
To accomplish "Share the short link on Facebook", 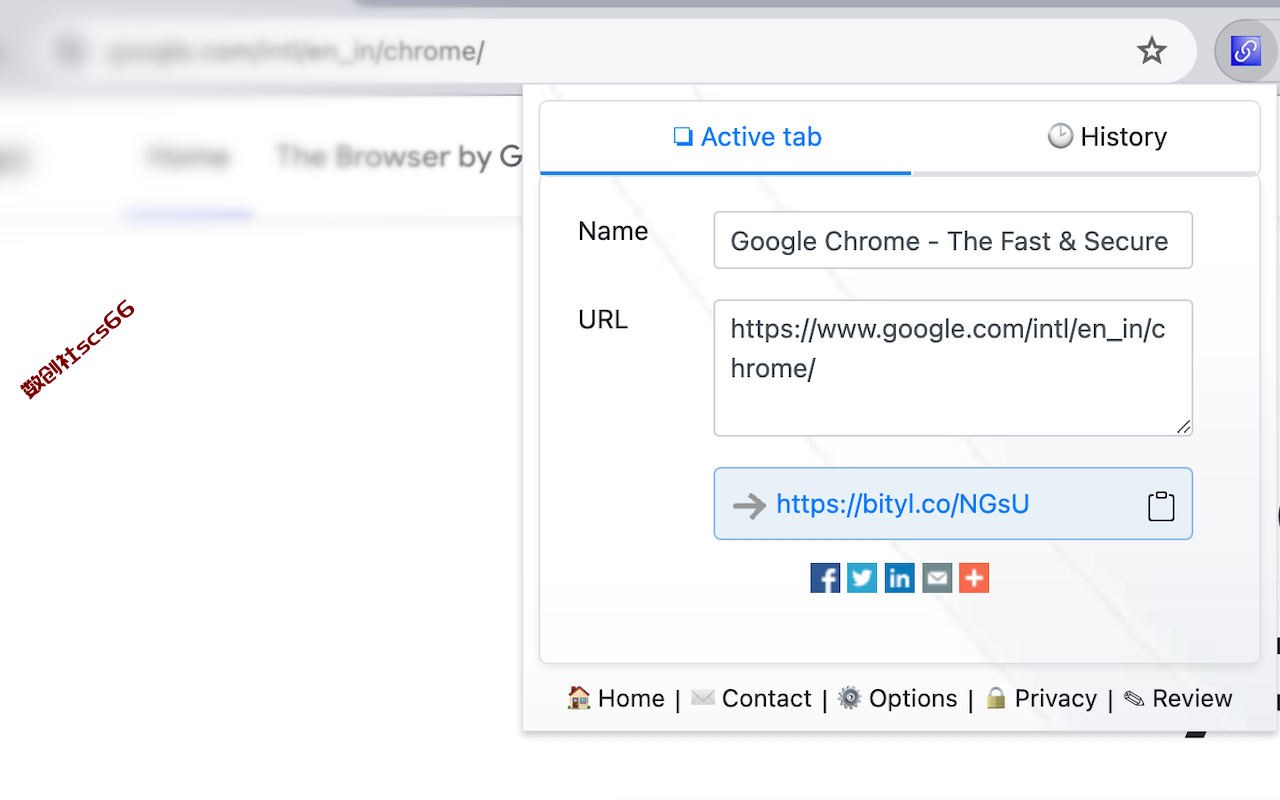I will click(825, 578).
